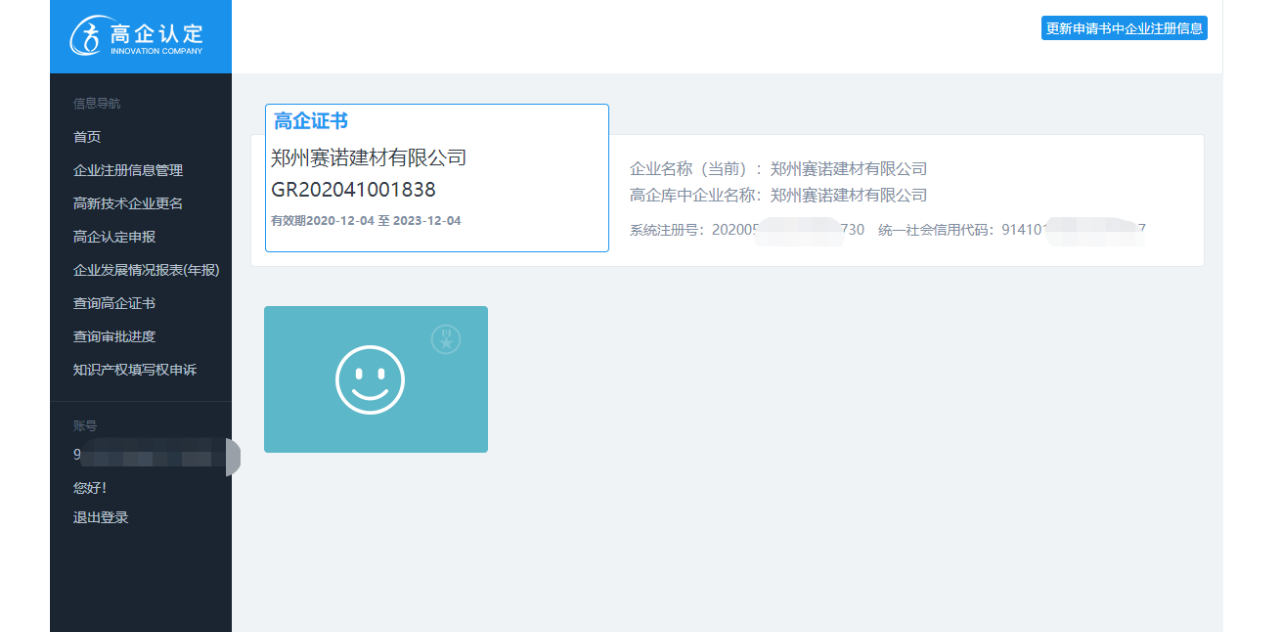Click the 高企证书 card title
This screenshot has width=1280, height=632.
(311, 121)
